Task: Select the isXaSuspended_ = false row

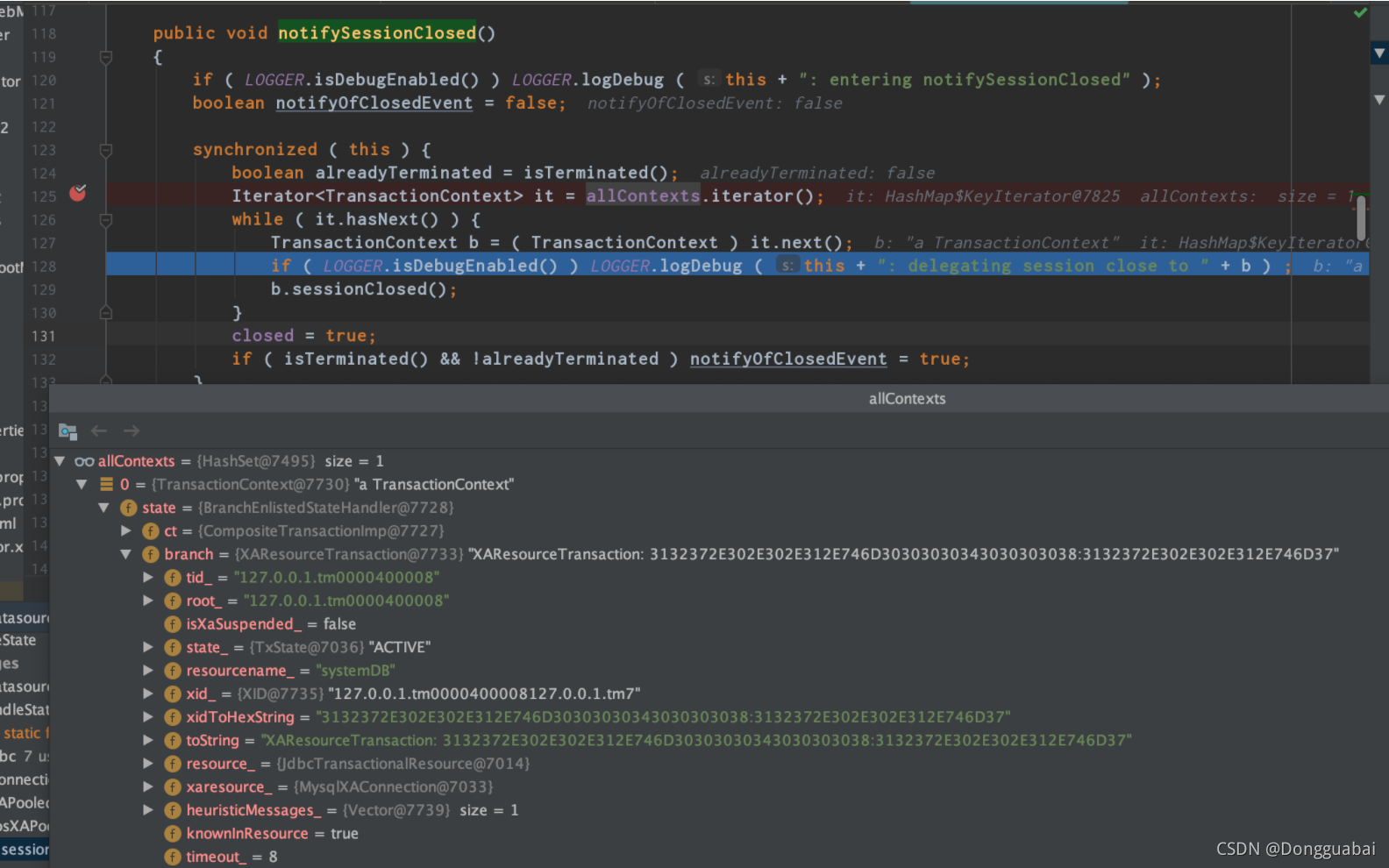Action: pos(719,624)
